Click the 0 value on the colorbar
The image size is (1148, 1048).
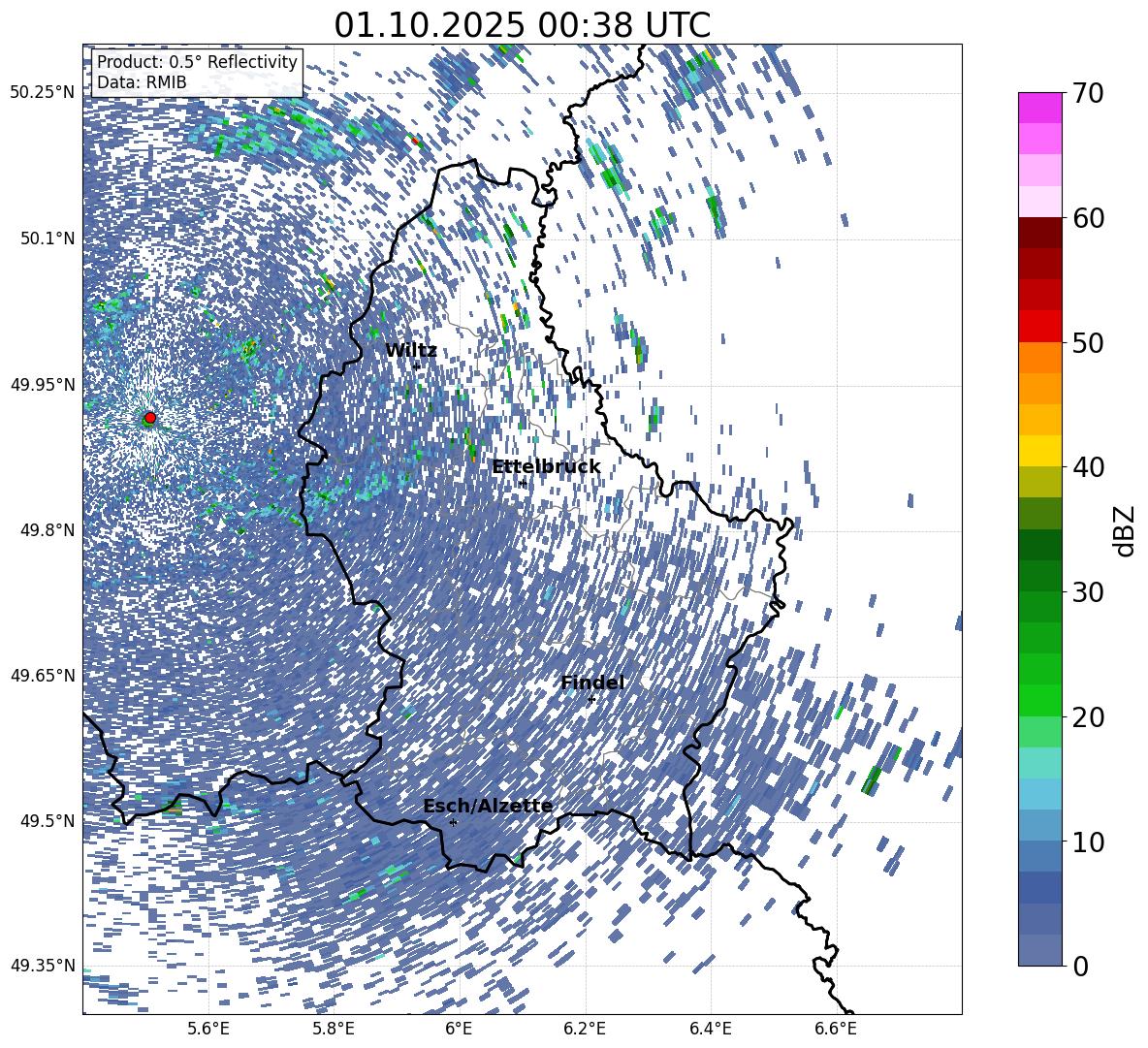pyautogui.click(x=1080, y=966)
